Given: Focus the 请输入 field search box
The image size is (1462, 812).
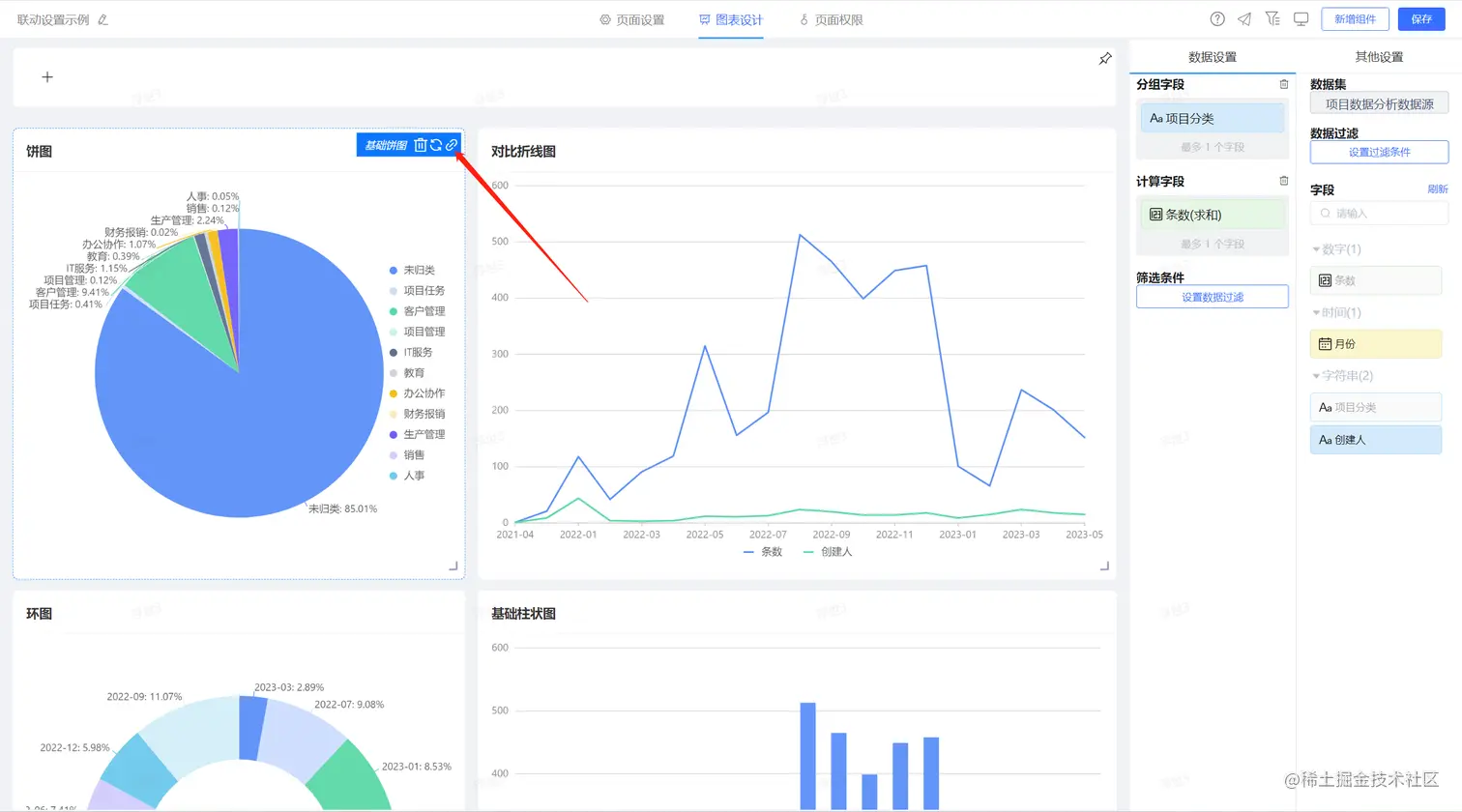Looking at the screenshot, I should (x=1379, y=214).
